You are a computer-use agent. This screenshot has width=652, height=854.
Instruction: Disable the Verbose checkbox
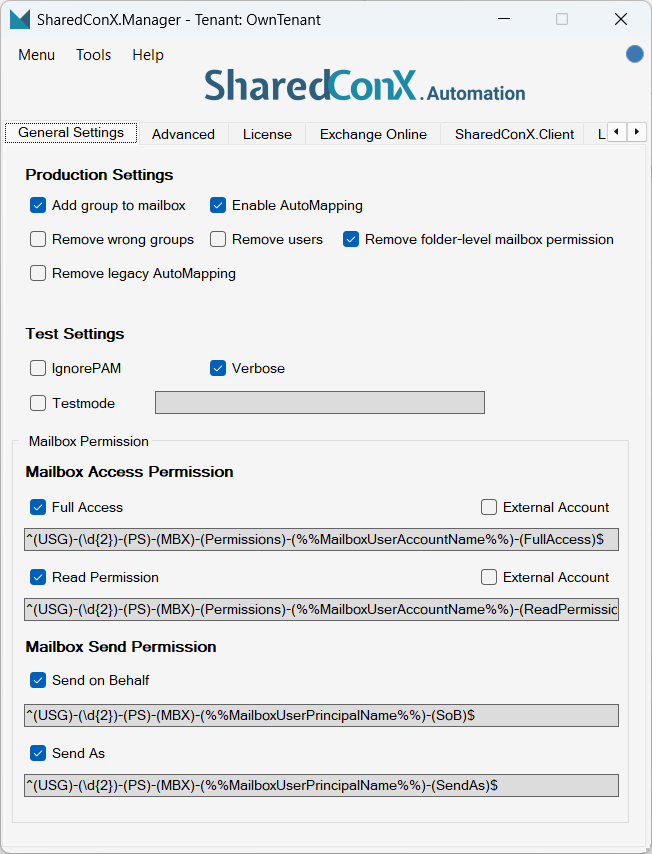pyautogui.click(x=218, y=368)
